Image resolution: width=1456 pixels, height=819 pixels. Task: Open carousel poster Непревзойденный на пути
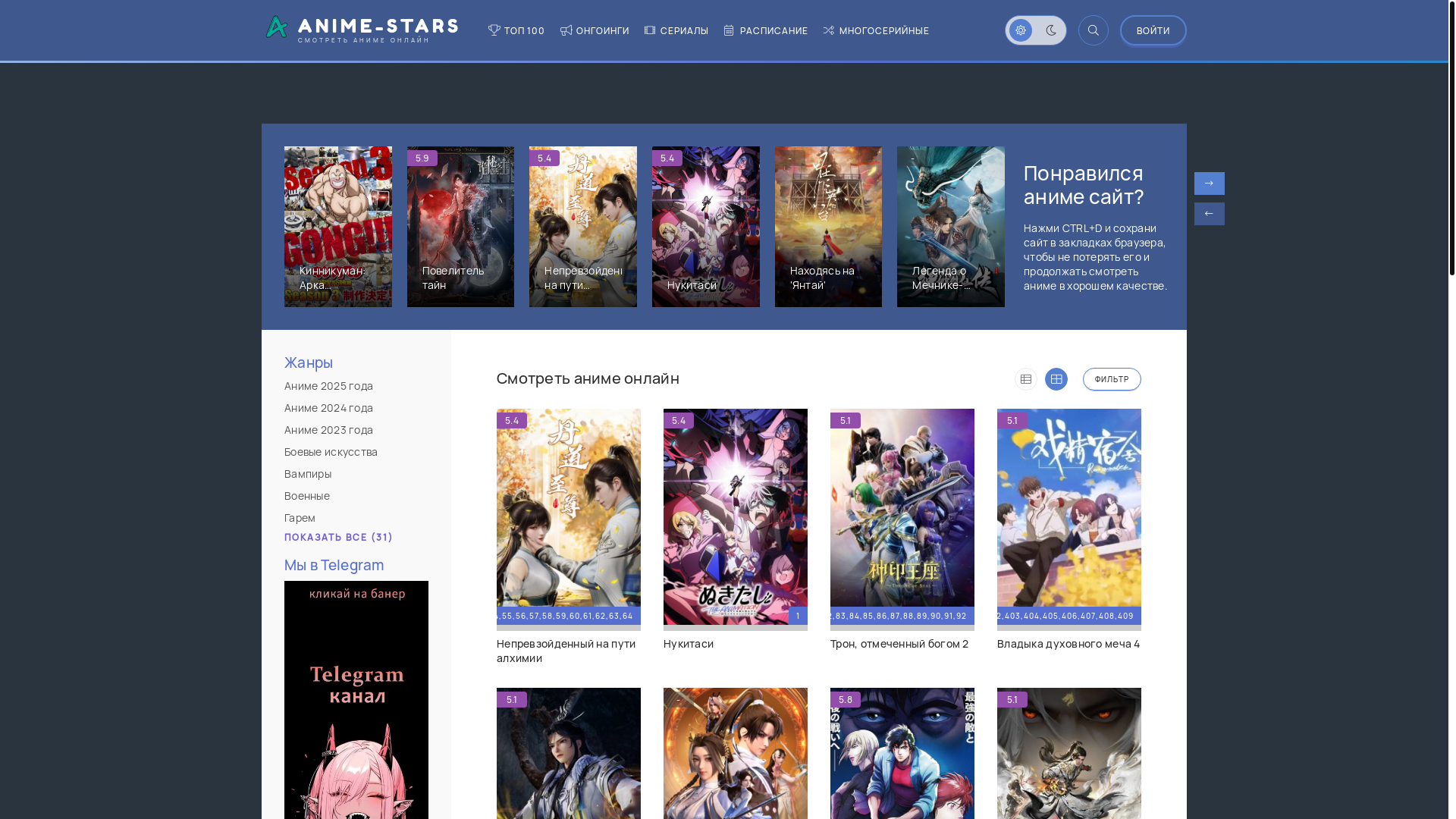[583, 227]
